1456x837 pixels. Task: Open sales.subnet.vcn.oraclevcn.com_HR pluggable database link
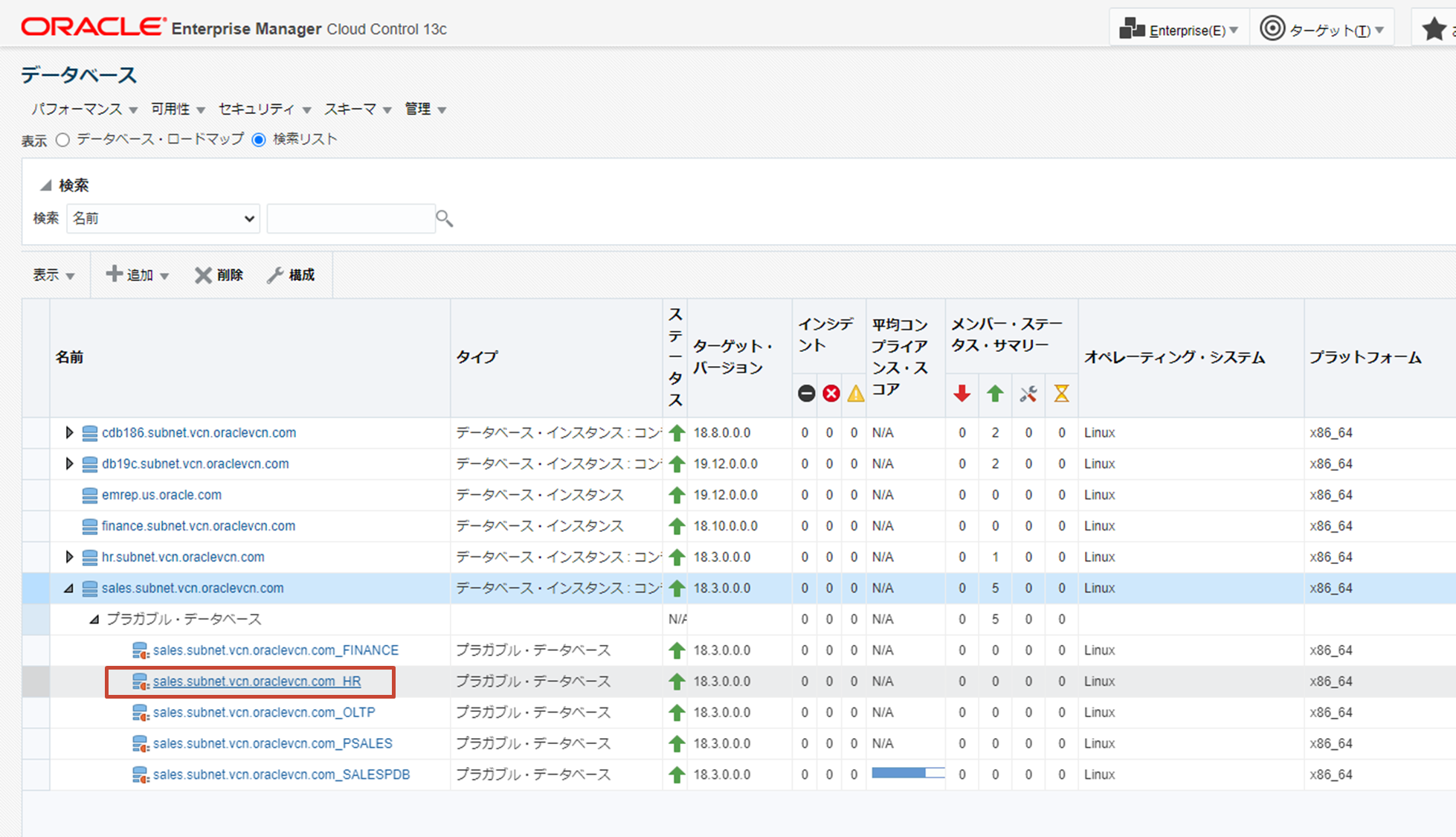(257, 682)
